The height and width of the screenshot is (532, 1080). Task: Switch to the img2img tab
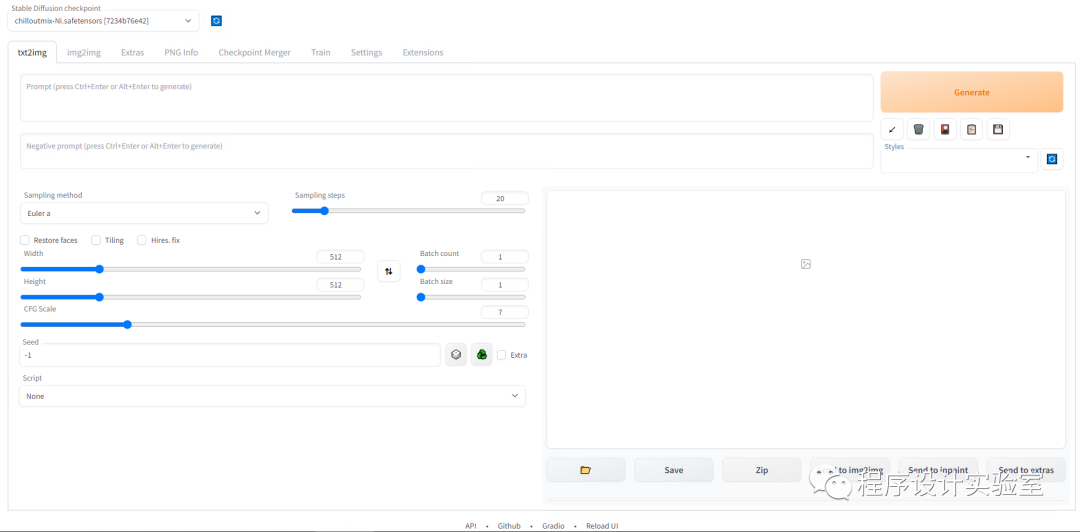[84, 52]
